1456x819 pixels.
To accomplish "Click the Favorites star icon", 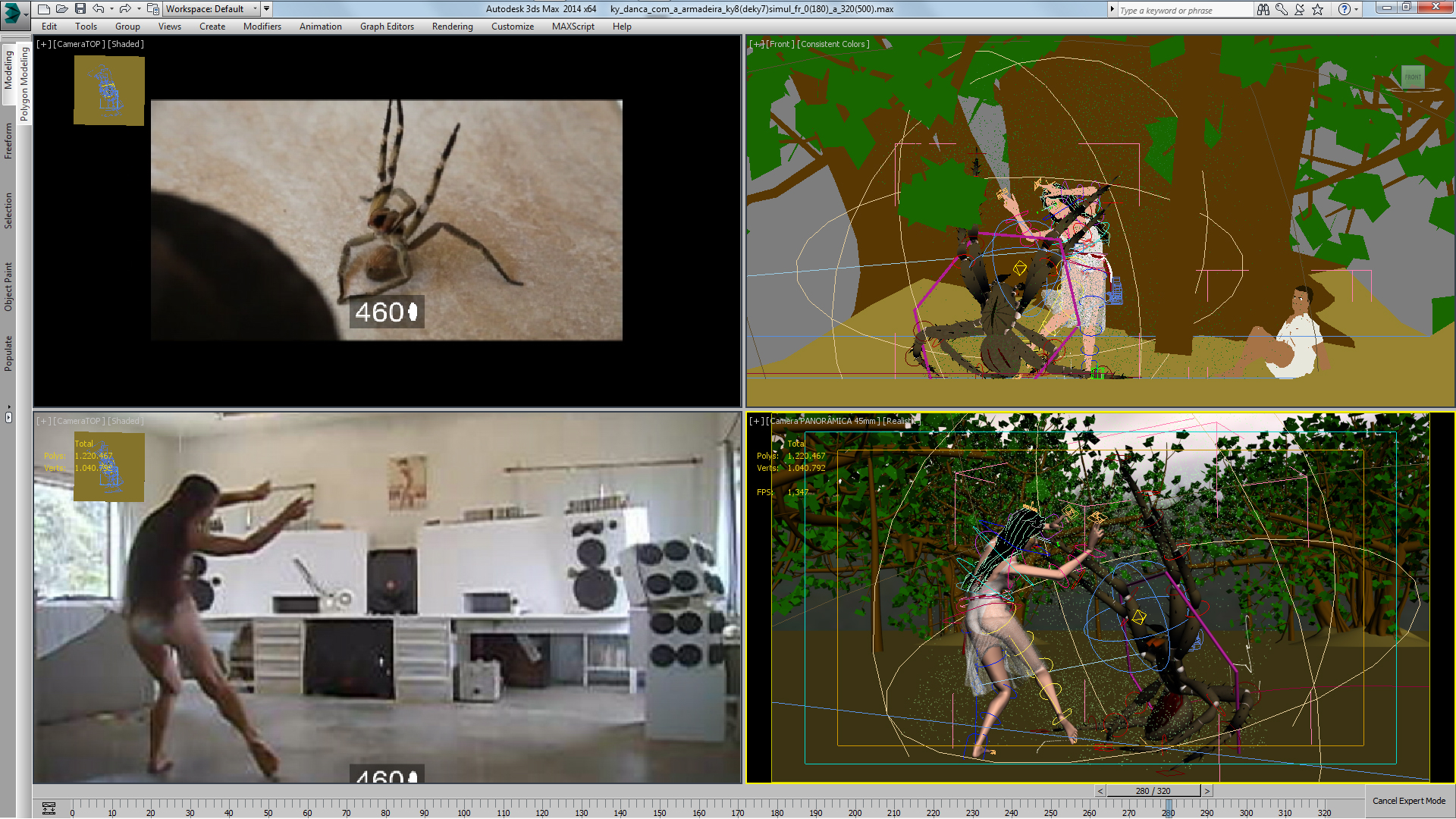I will point(1318,9).
